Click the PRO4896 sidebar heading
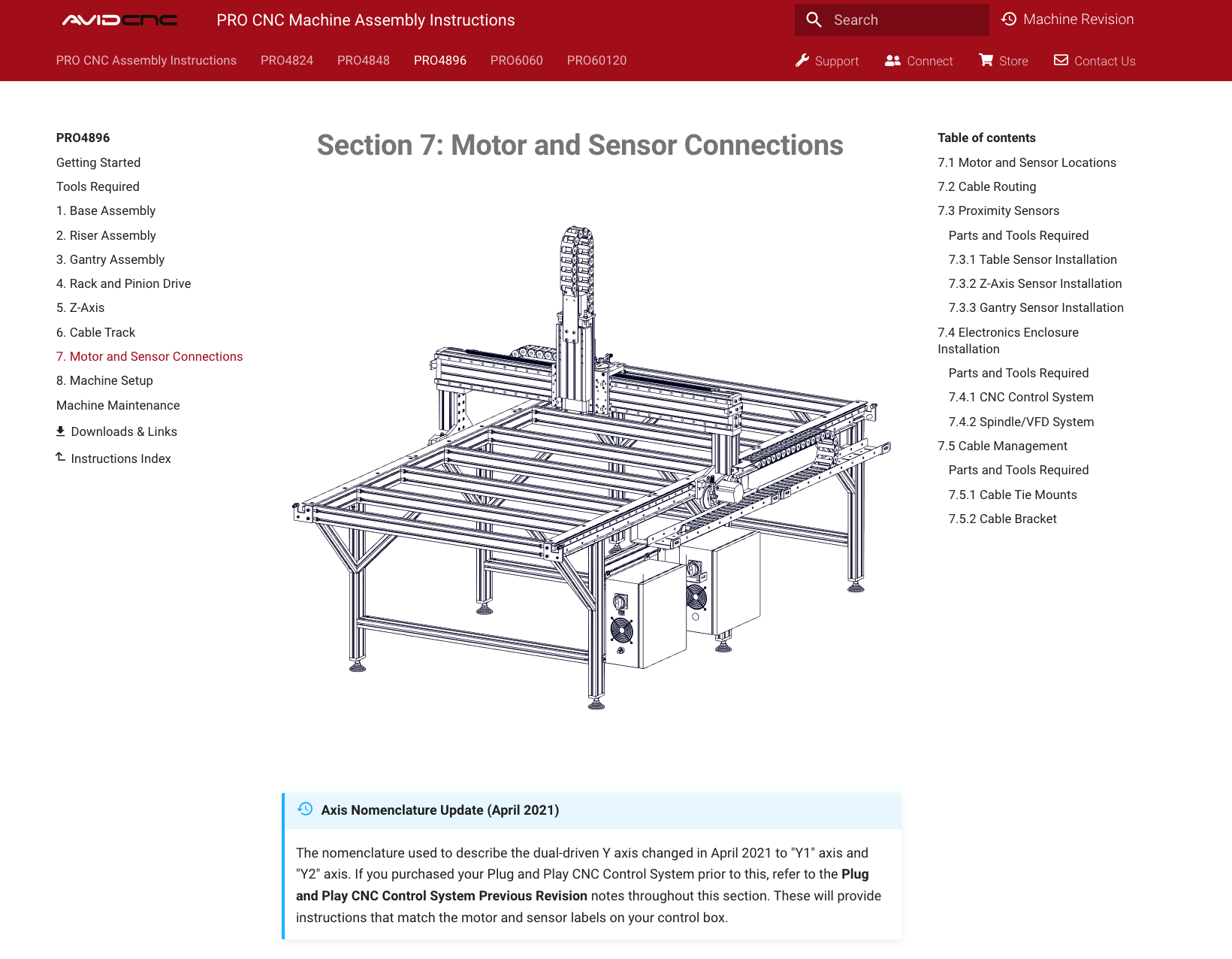Screen dimensions: 1232x959 [83, 138]
